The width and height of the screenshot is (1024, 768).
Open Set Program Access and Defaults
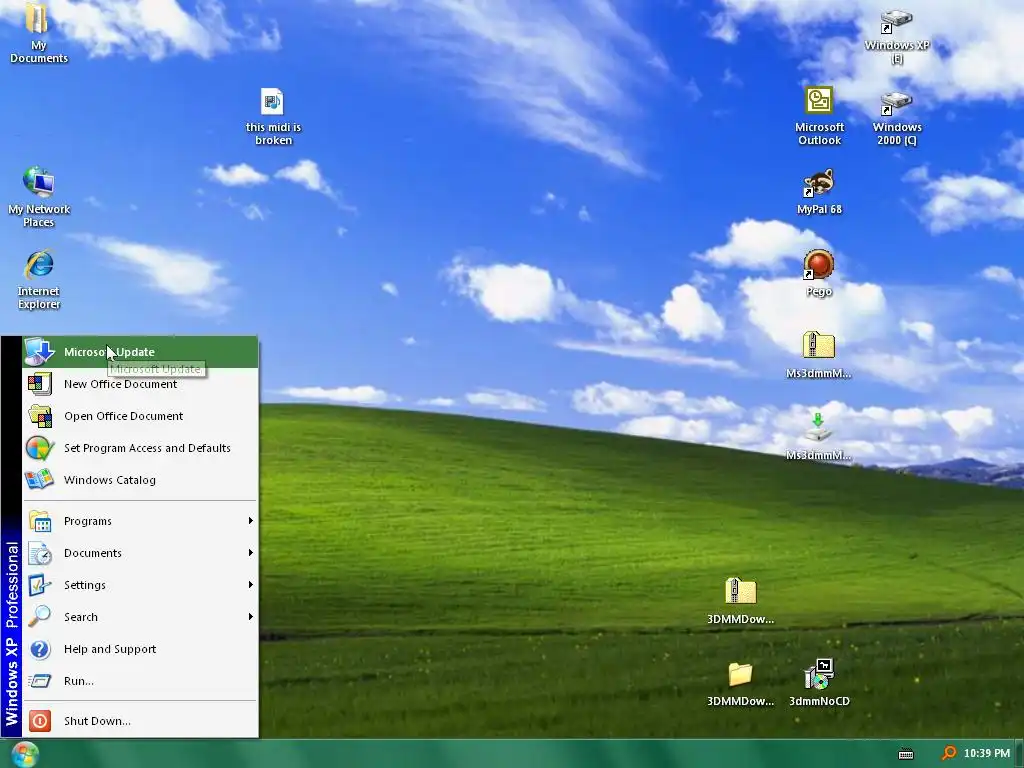(140, 448)
